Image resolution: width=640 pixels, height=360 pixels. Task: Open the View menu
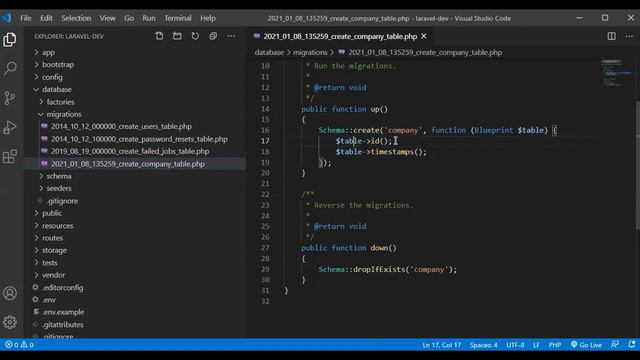(x=107, y=18)
